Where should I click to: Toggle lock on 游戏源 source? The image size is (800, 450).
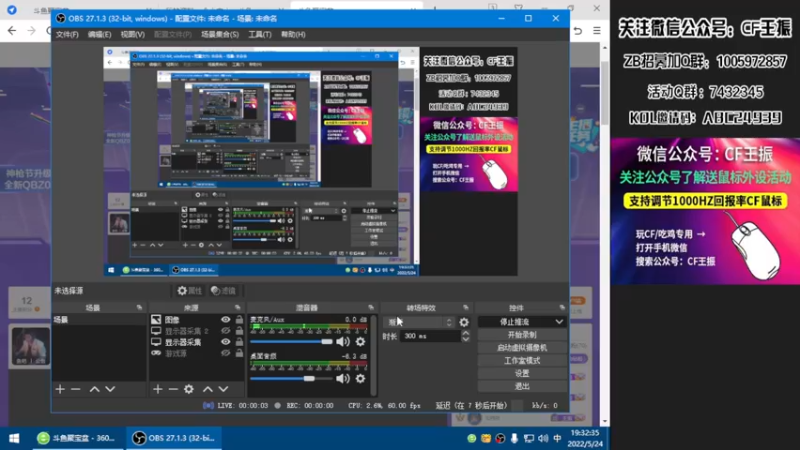tap(239, 353)
